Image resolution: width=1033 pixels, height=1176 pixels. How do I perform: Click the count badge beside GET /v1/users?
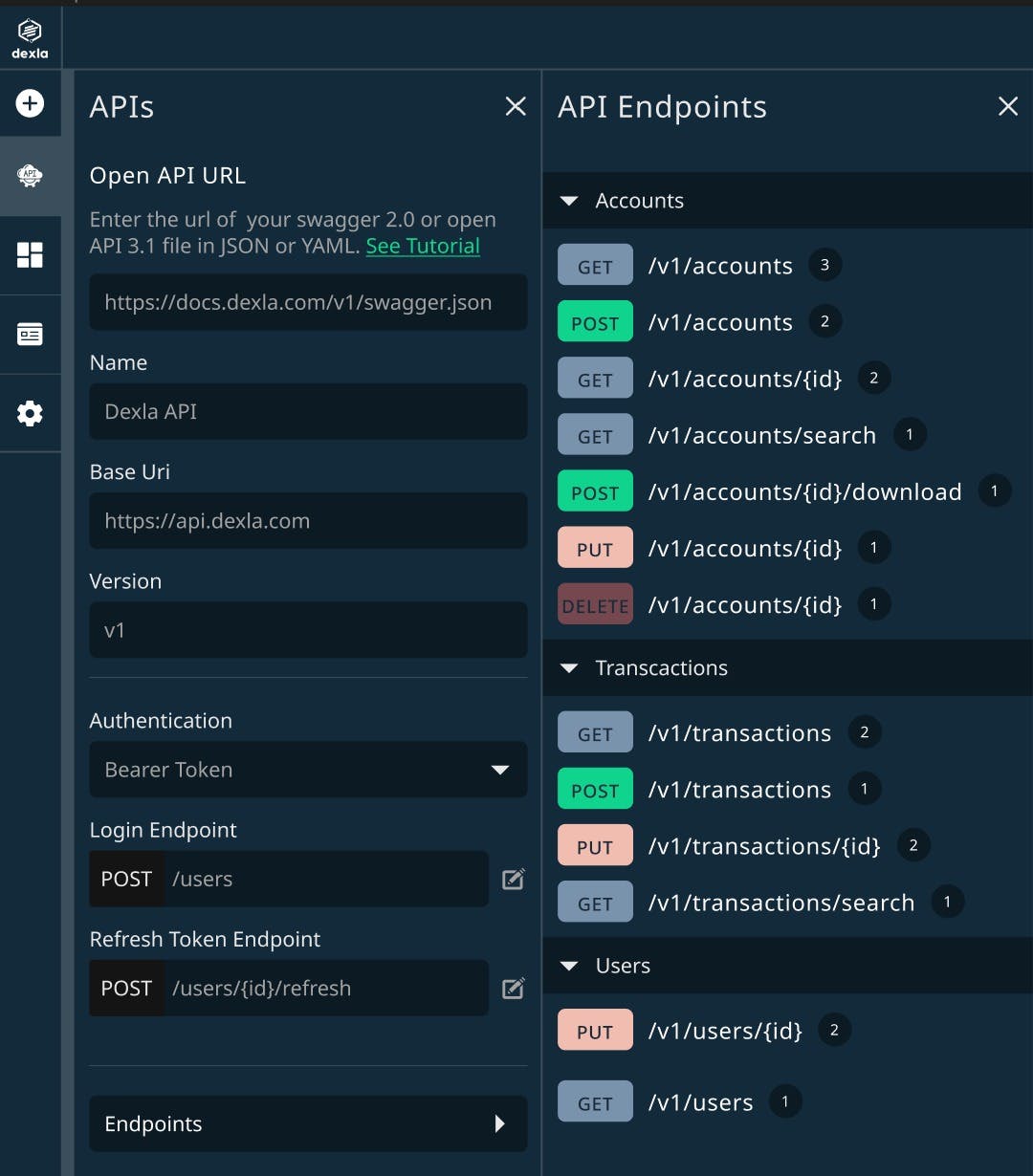tap(785, 1101)
